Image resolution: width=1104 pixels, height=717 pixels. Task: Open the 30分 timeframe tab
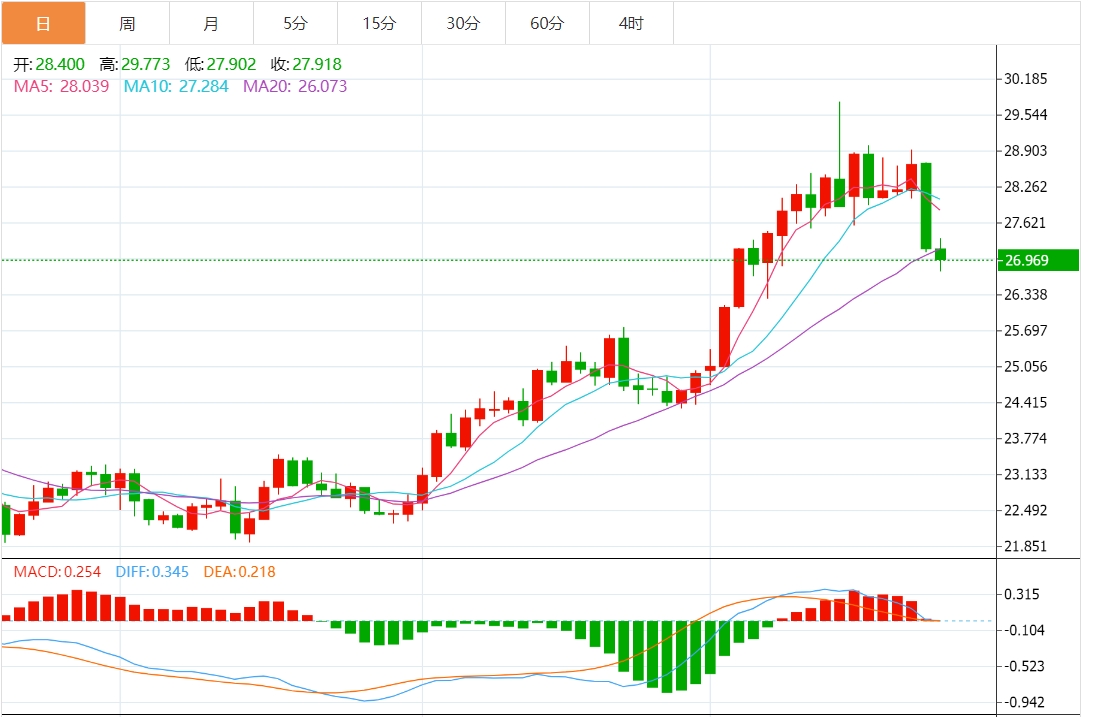[x=463, y=23]
